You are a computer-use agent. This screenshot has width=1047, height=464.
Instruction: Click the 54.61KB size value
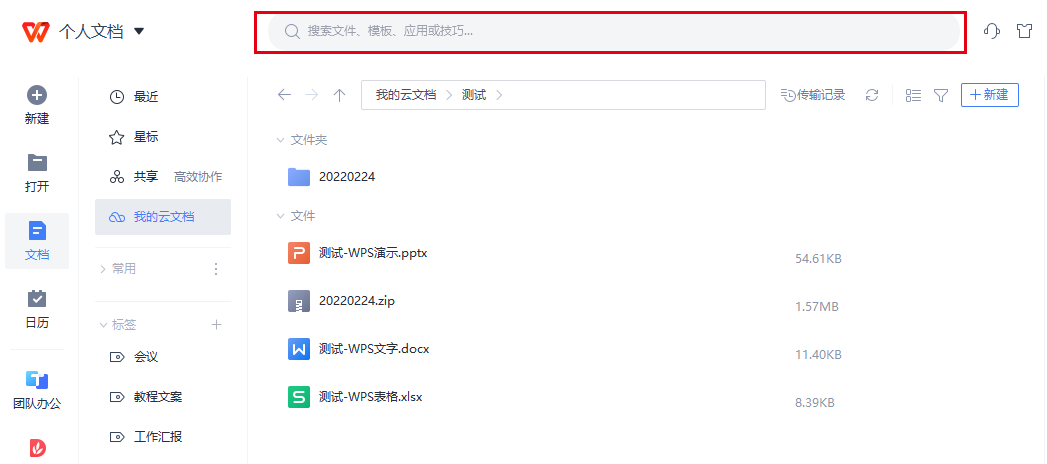(x=818, y=258)
